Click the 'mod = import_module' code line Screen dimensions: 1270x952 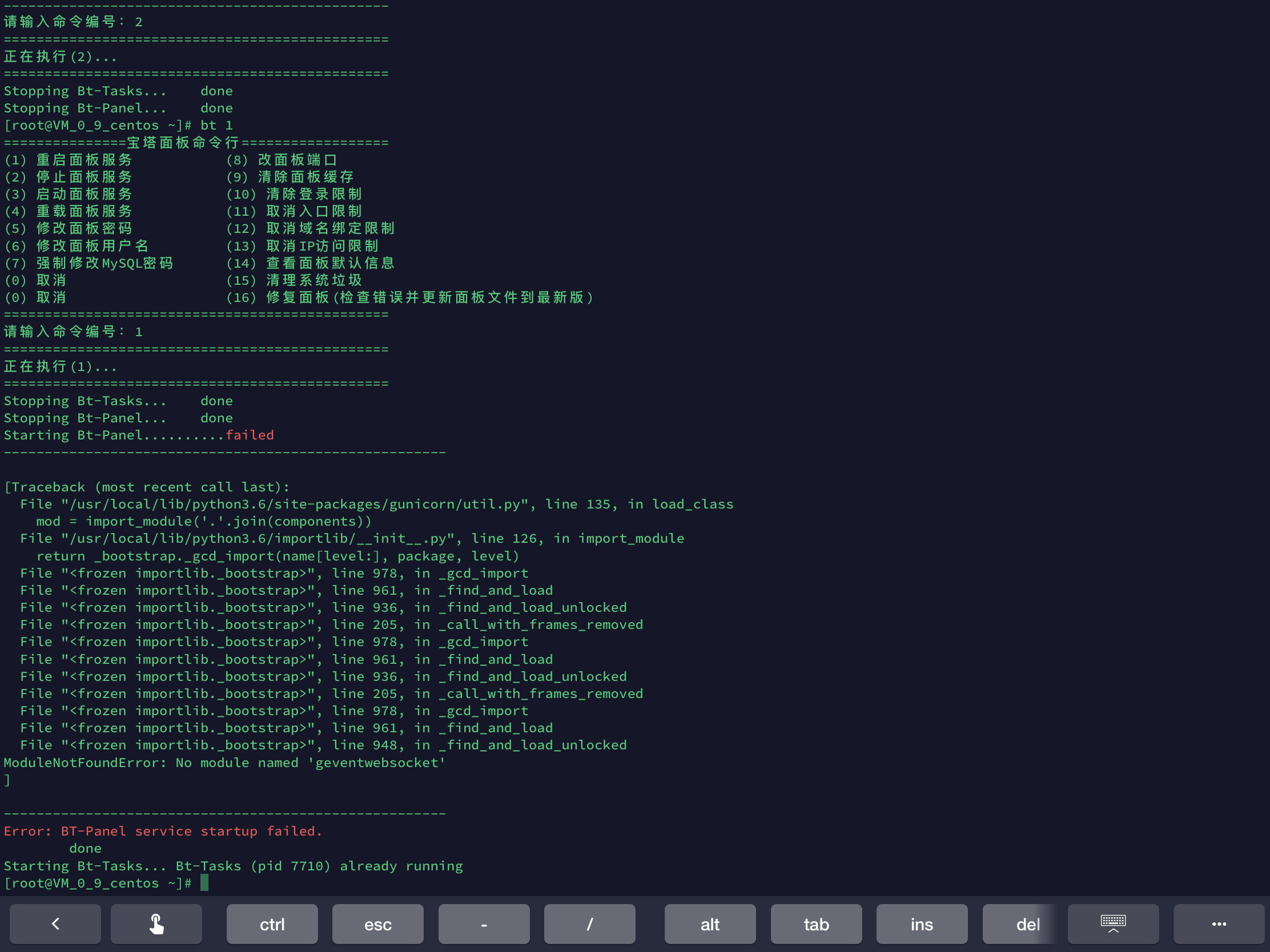coord(204,521)
